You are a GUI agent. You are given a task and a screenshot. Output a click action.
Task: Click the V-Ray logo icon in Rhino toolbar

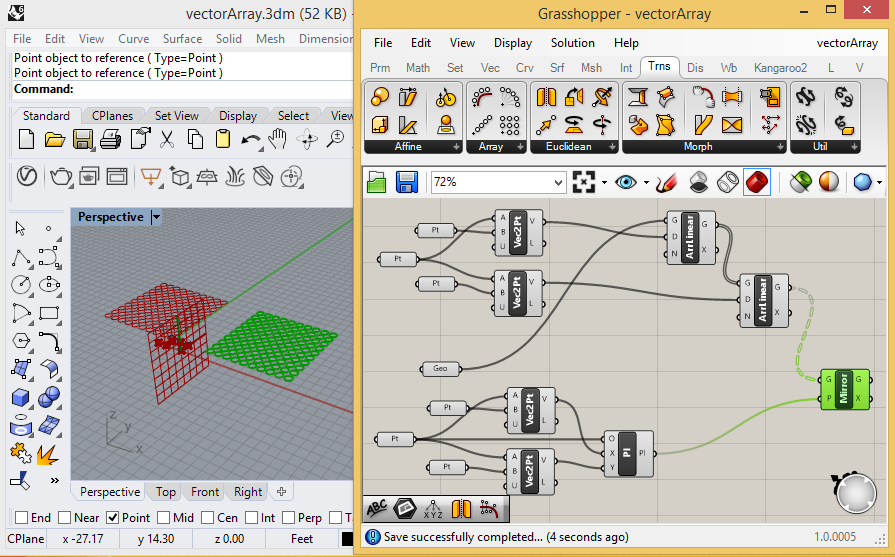click(28, 177)
